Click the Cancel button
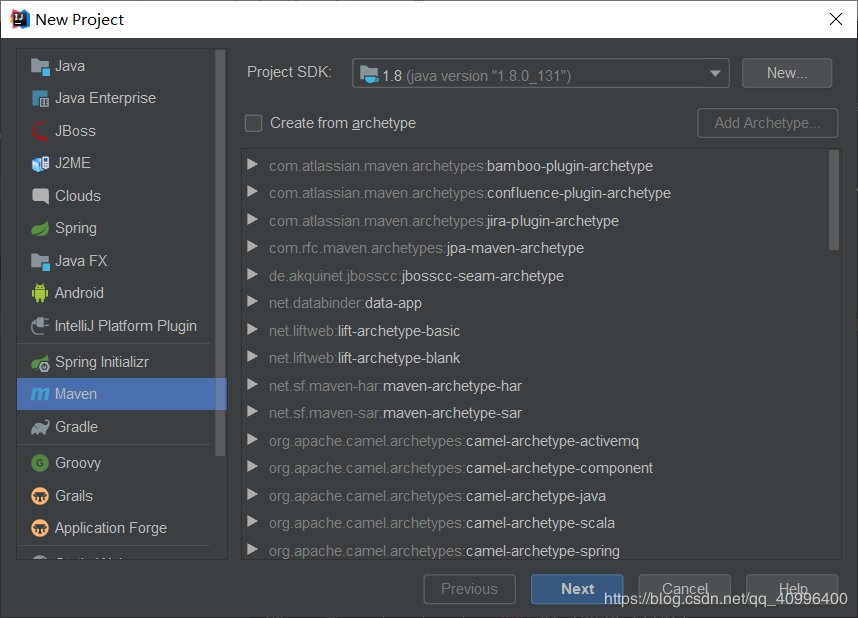The image size is (858, 618). [685, 589]
